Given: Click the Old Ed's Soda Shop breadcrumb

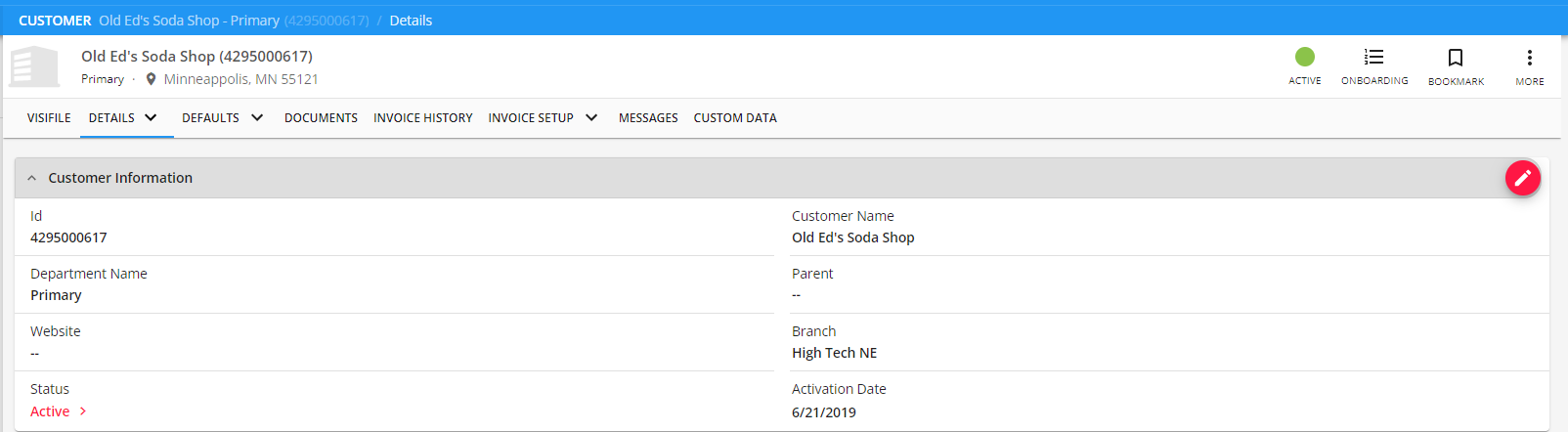Looking at the screenshot, I should [x=189, y=21].
